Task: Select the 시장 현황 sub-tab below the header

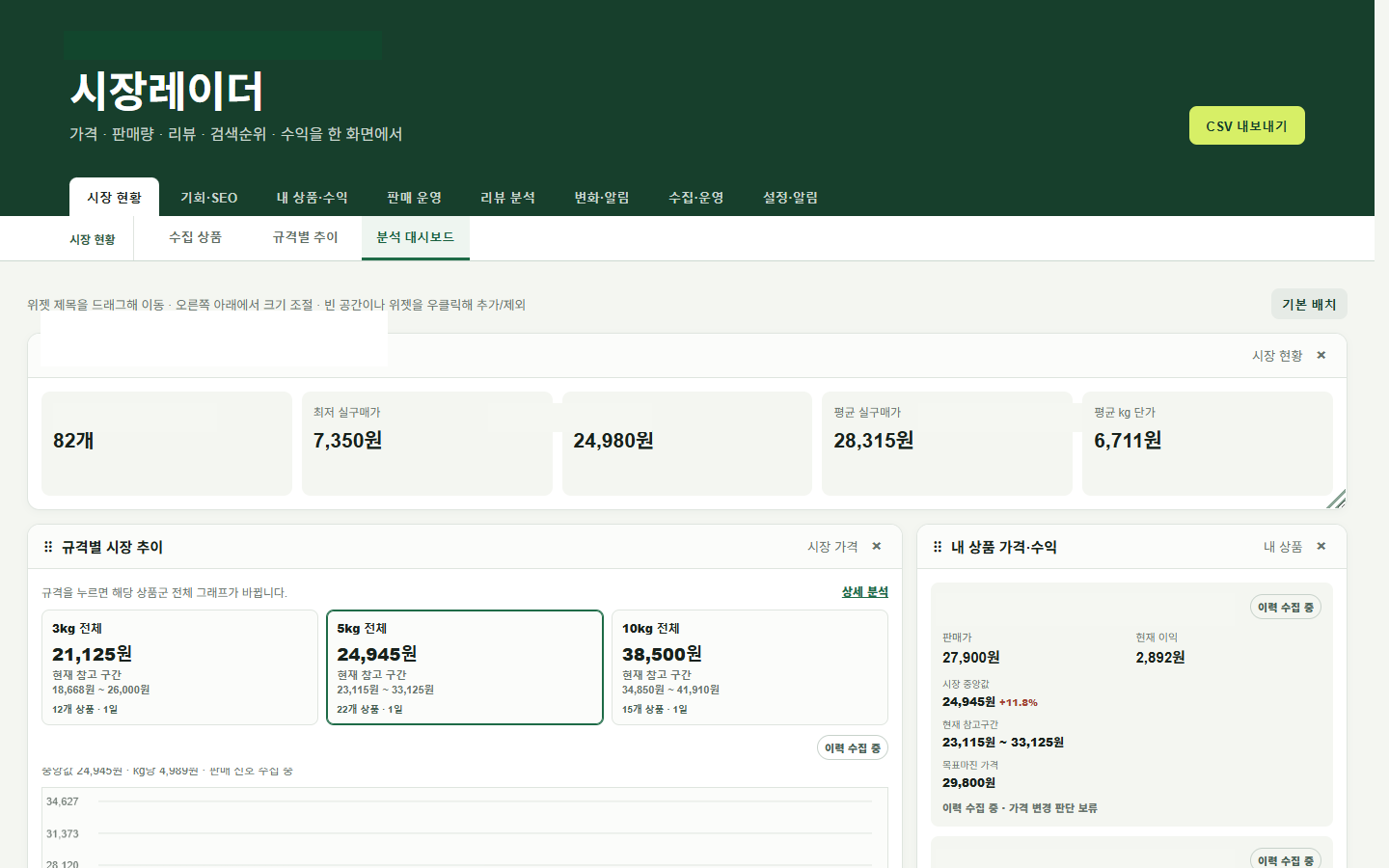Action: [x=93, y=239]
